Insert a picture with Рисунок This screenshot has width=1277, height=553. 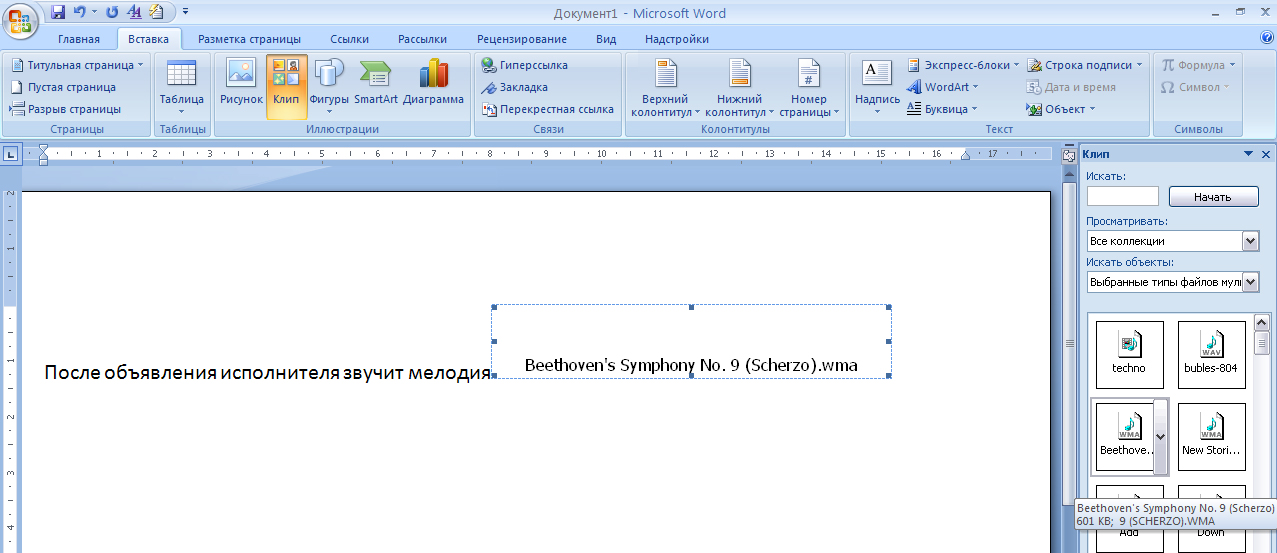[x=241, y=84]
